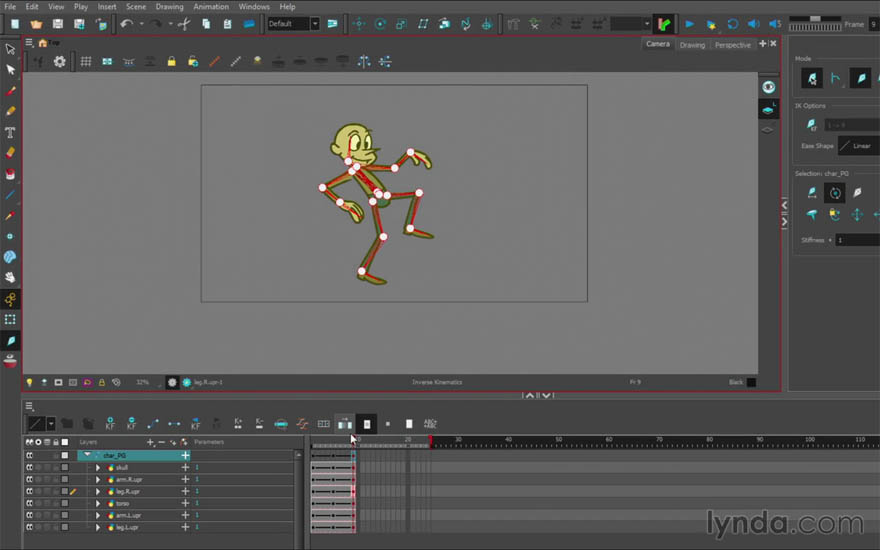Click the Set Stop-Motion Keyframe icon

point(174,424)
